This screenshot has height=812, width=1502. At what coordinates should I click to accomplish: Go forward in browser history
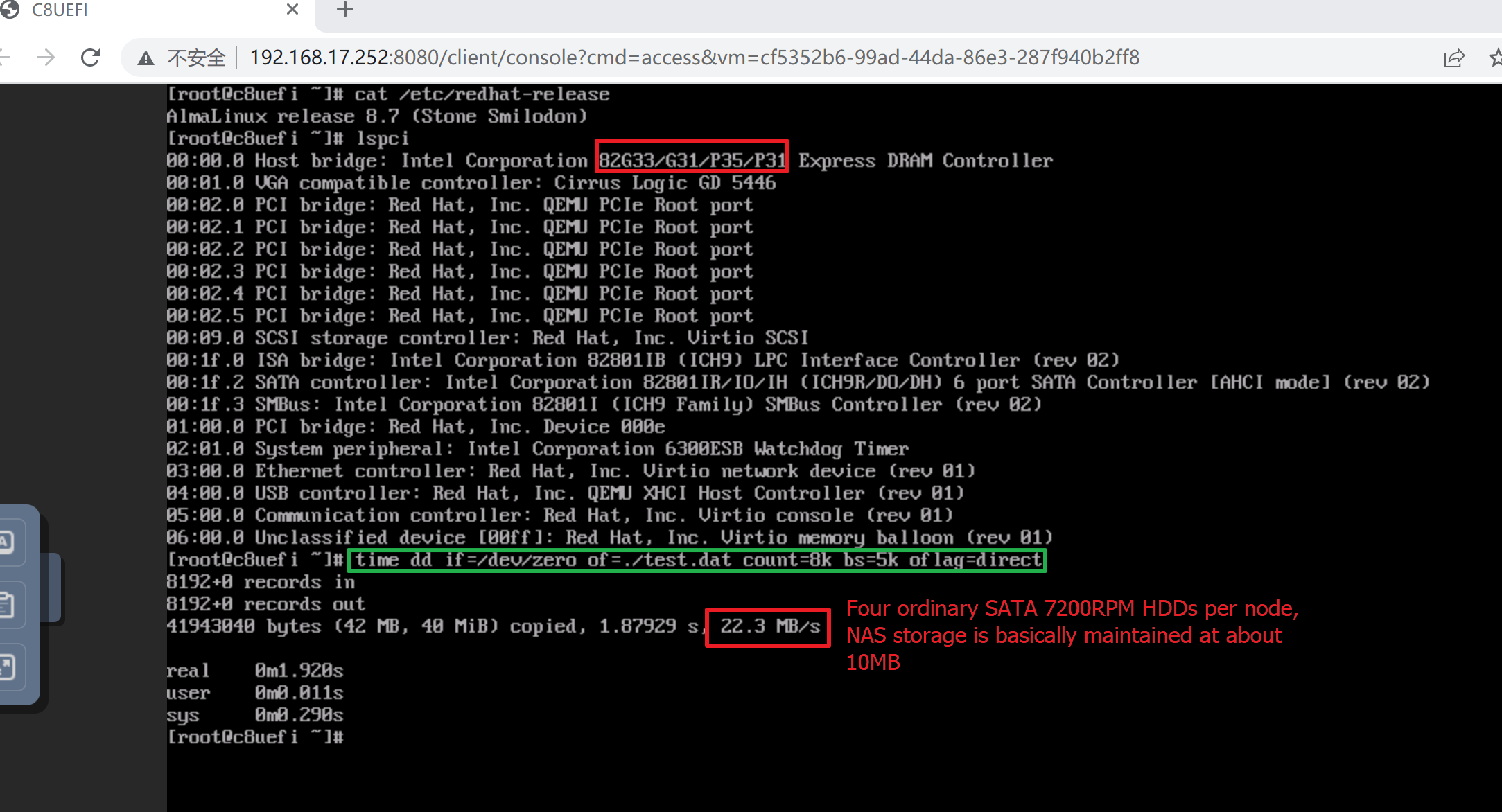pos(46,58)
